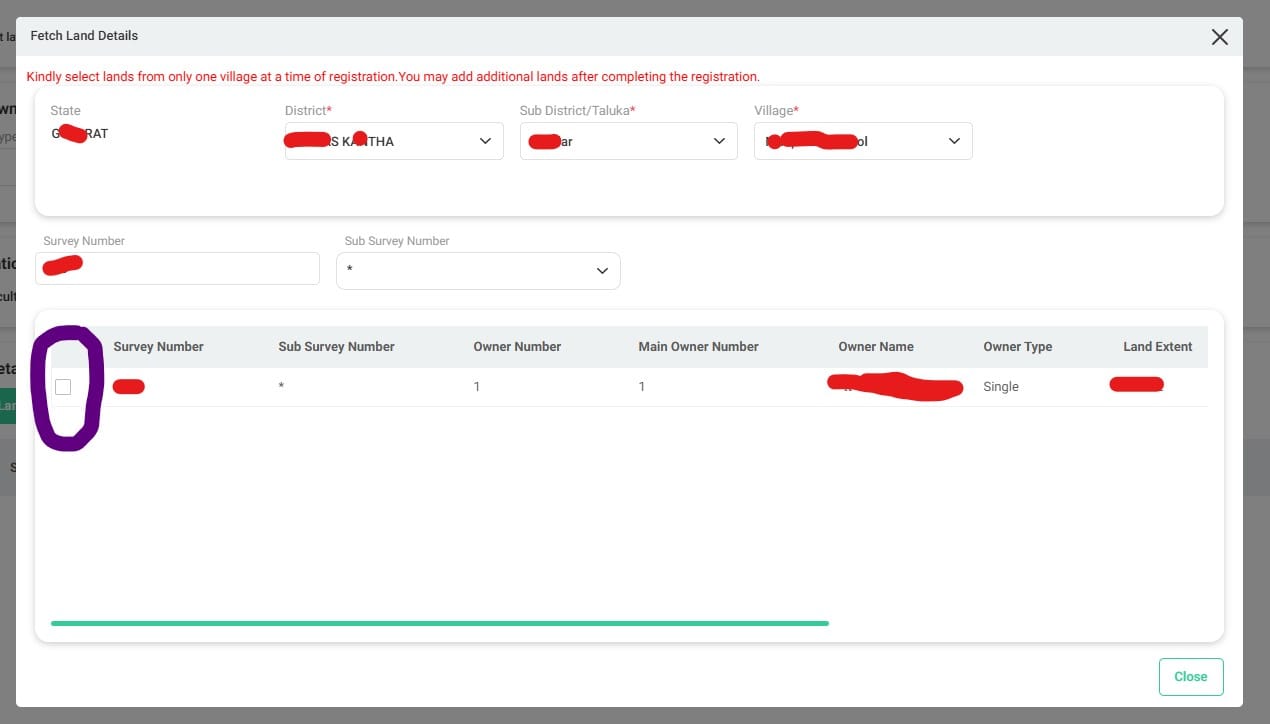The image size is (1270, 724).
Task: Click the Main Owner Number column header
Action: (698, 347)
